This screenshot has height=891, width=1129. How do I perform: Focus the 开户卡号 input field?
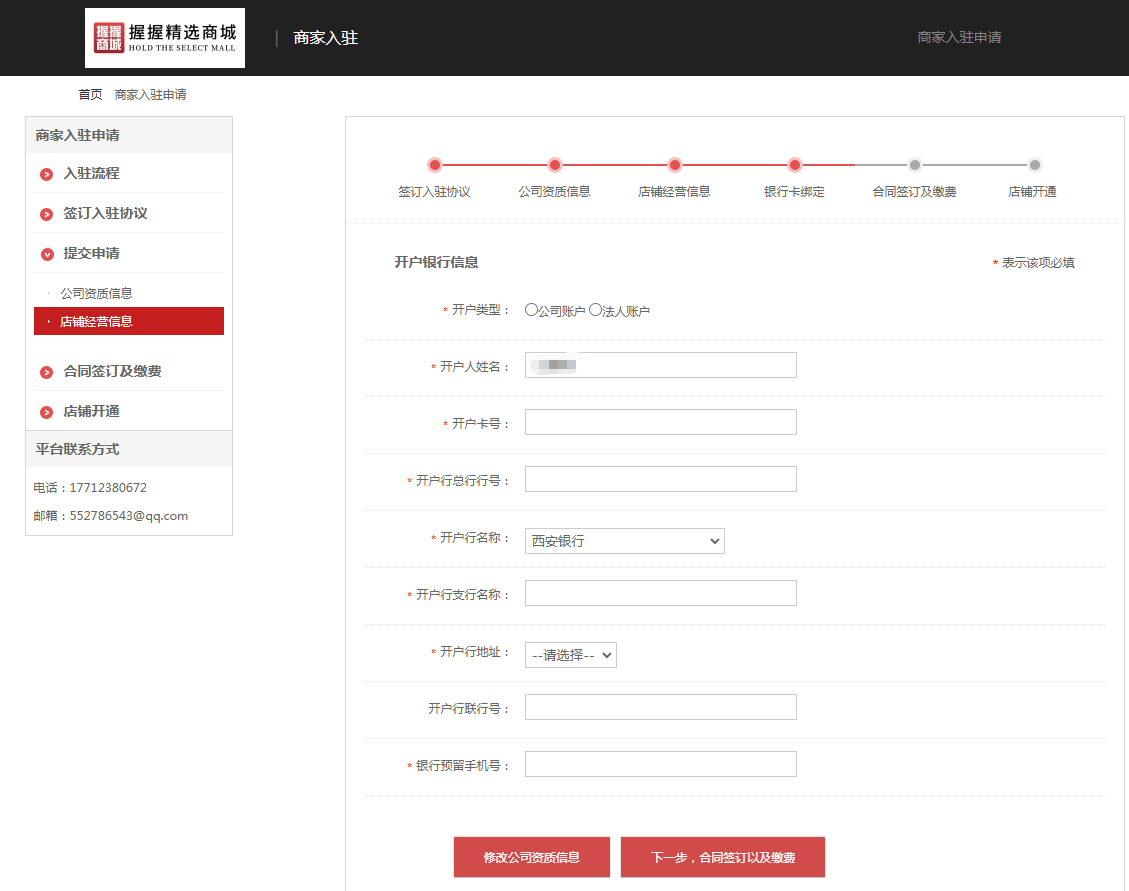[x=660, y=422]
